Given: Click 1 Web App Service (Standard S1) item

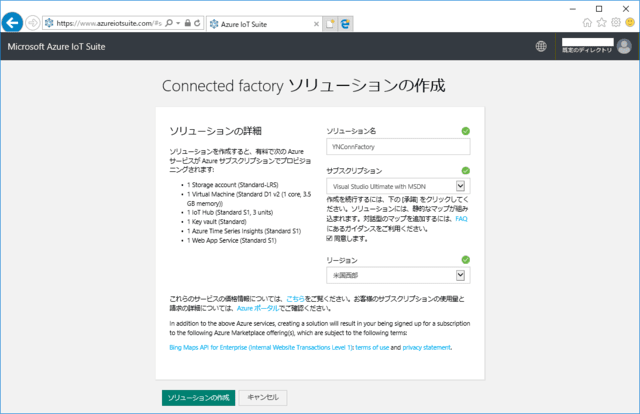Looking at the screenshot, I should (x=231, y=240).
